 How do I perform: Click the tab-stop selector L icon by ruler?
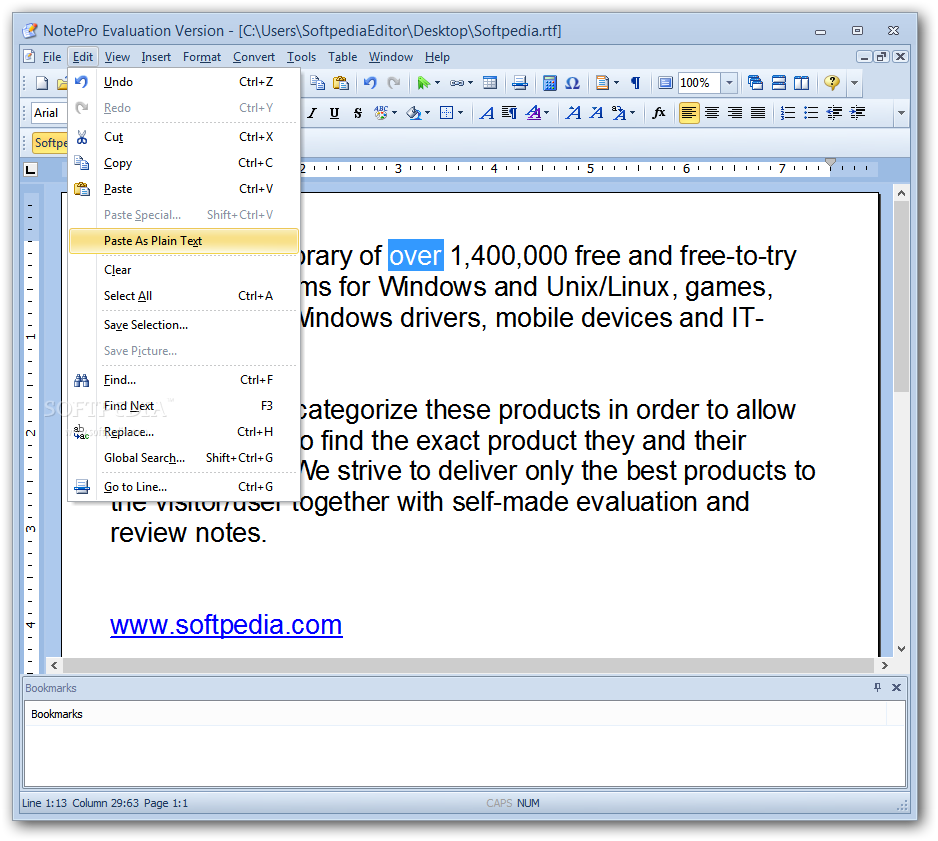pyautogui.click(x=31, y=170)
